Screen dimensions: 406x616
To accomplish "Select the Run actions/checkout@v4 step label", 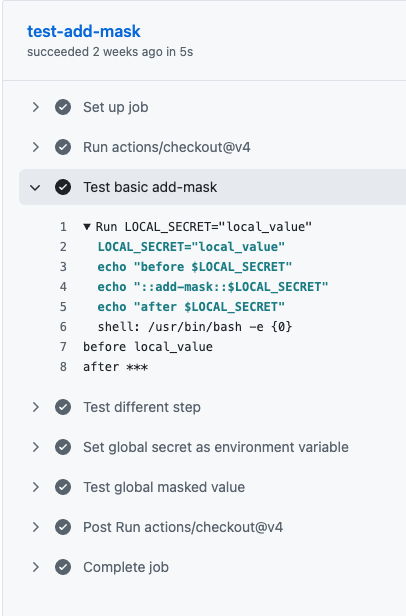I will point(167,147).
